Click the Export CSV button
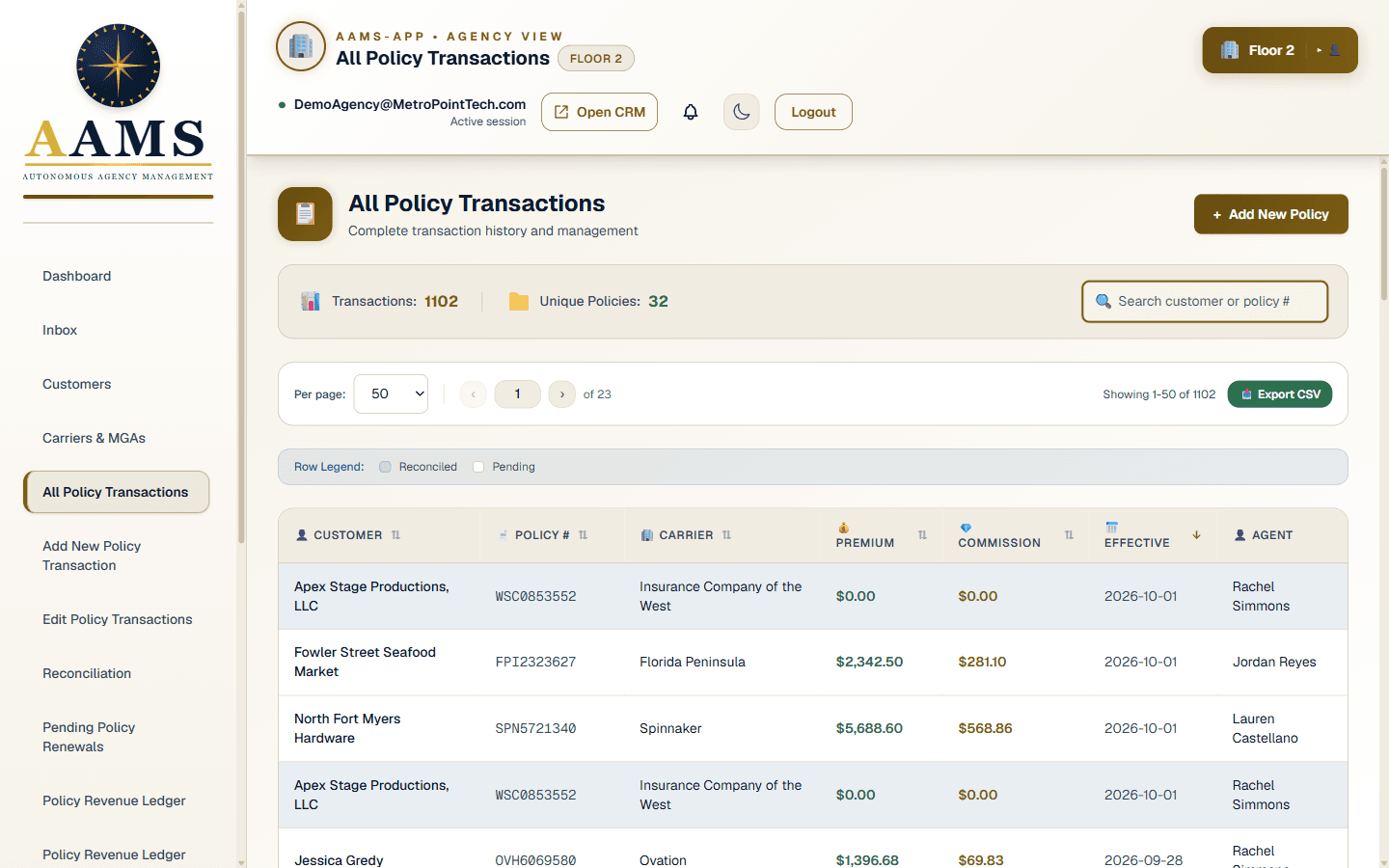1389x868 pixels. pyautogui.click(x=1279, y=393)
